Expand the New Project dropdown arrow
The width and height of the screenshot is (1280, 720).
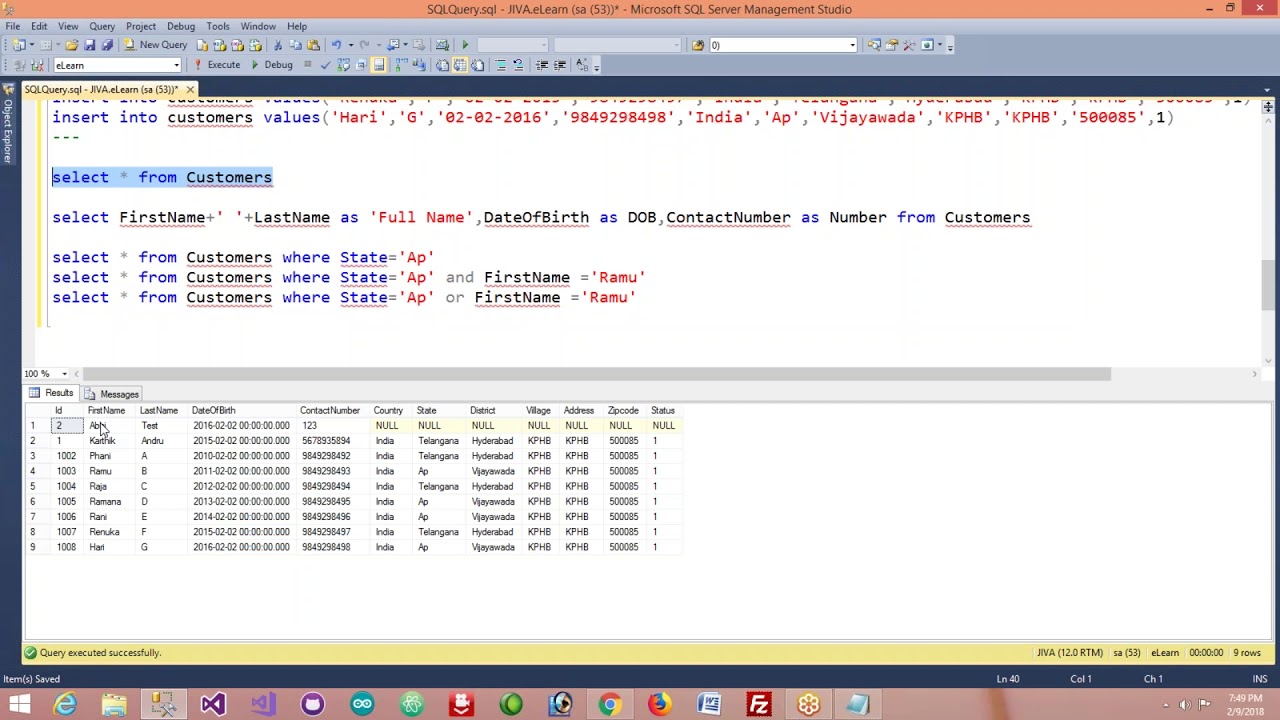point(30,45)
